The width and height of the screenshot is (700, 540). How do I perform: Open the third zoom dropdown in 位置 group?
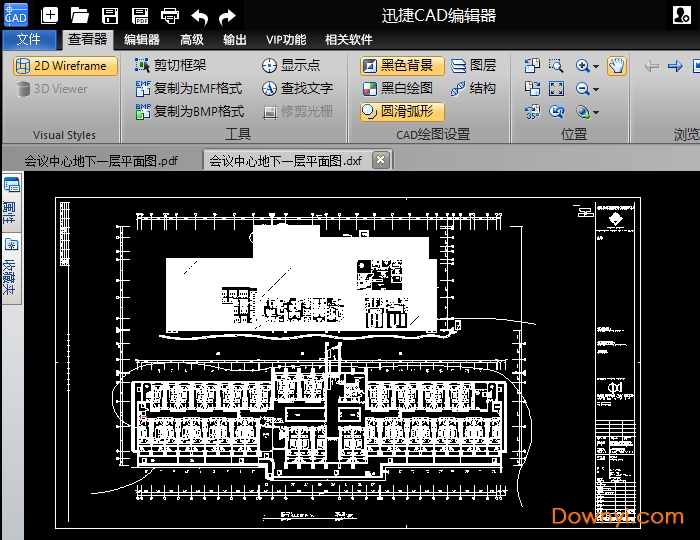597,113
